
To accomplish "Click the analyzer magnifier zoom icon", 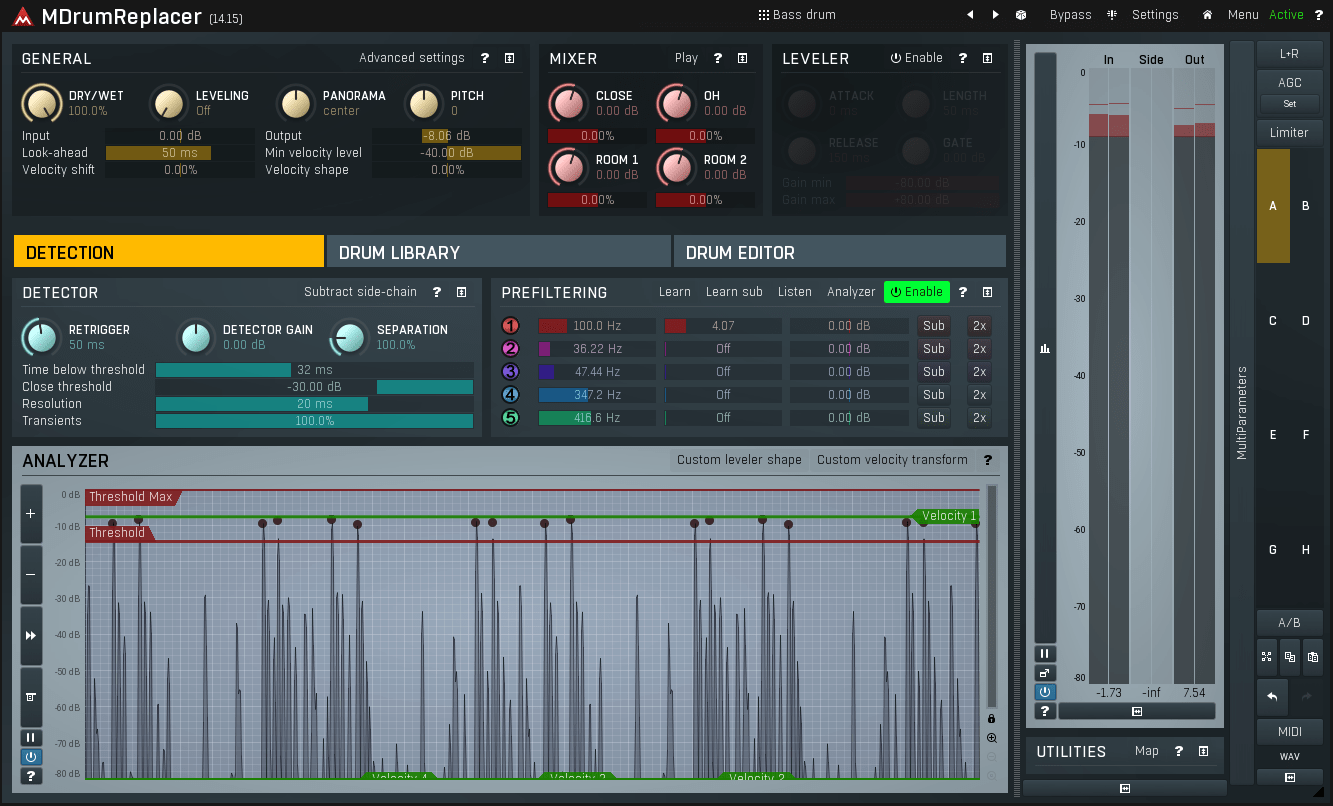I will pyautogui.click(x=991, y=738).
